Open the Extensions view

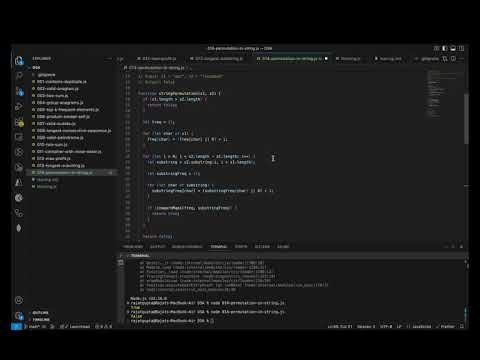[x=19, y=122]
